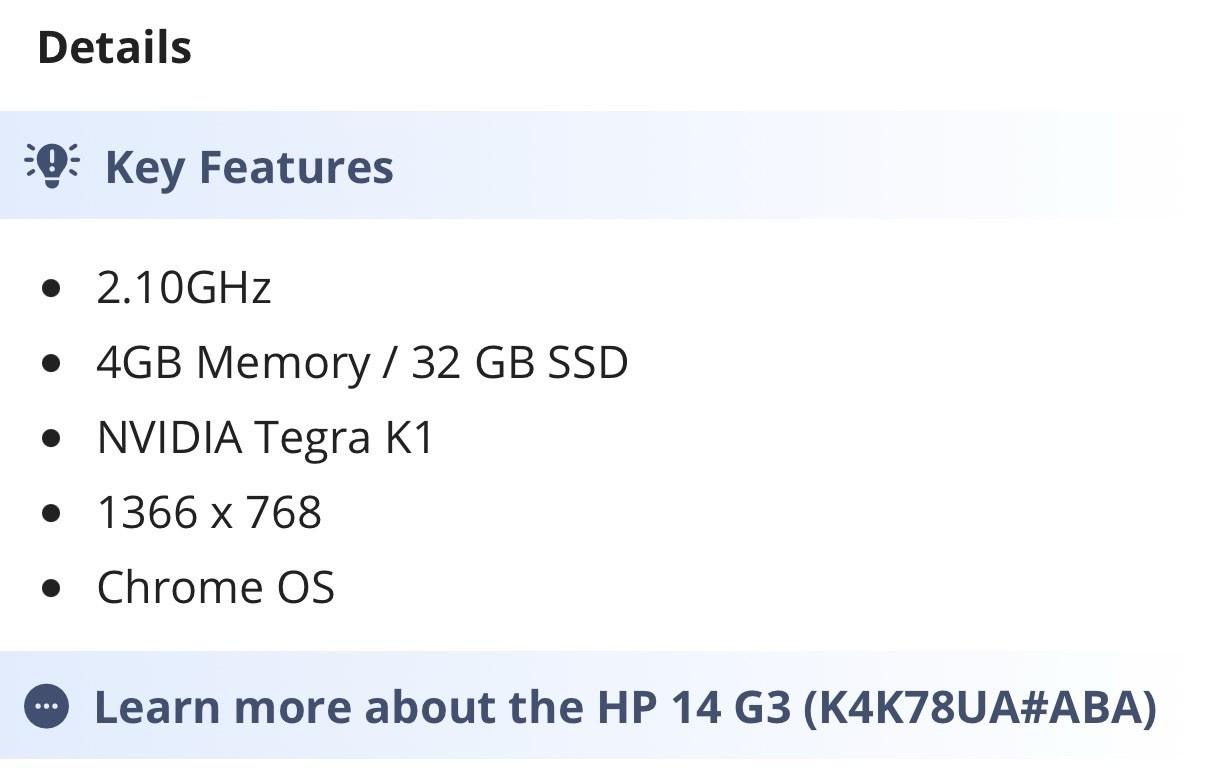
Task: Click the ellipsis circle icon beside Learn more
Action: point(46,707)
